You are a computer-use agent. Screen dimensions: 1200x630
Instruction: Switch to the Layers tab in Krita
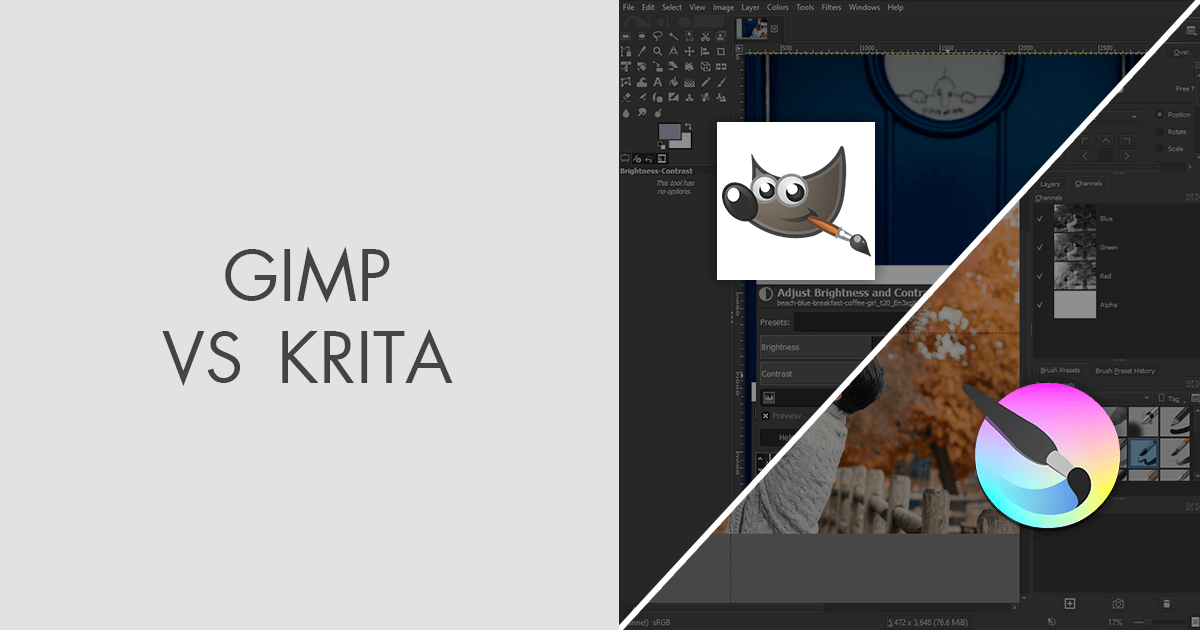pyautogui.click(x=1050, y=183)
